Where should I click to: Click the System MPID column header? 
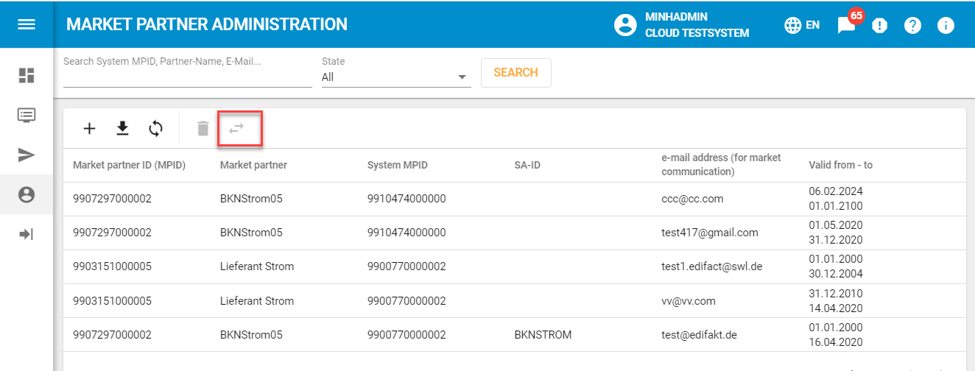pos(397,165)
